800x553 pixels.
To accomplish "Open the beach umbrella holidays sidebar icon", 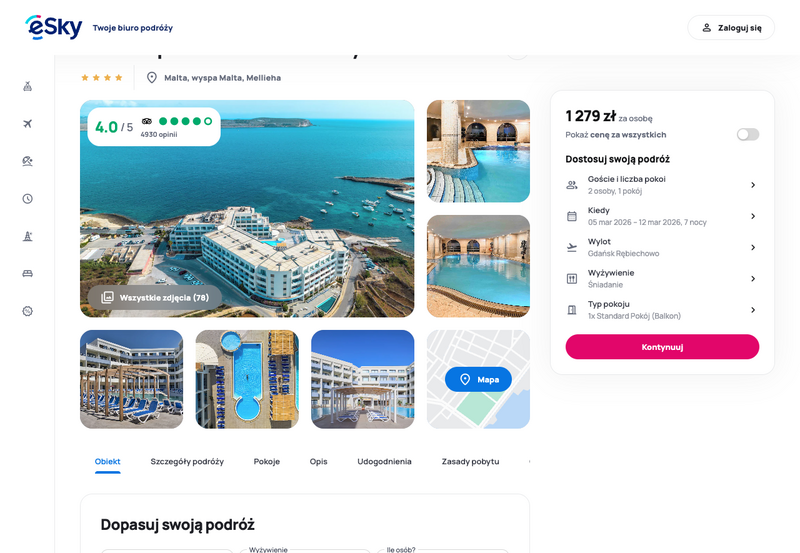I will point(28,161).
